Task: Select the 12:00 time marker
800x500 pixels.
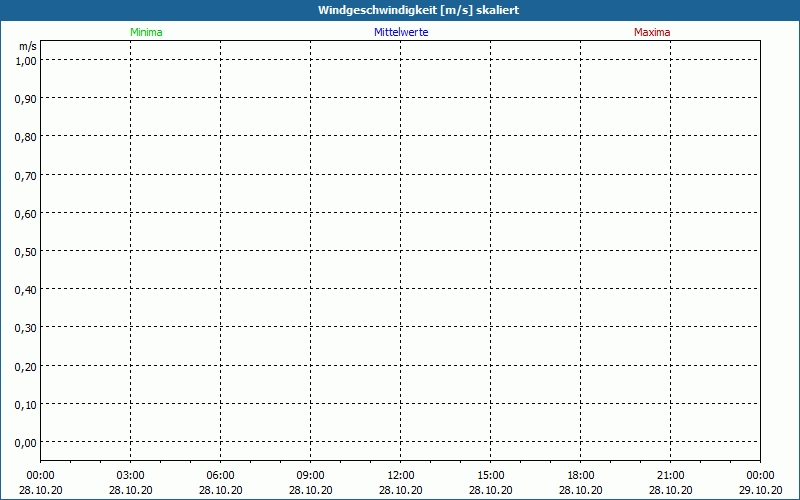Action: (400, 475)
